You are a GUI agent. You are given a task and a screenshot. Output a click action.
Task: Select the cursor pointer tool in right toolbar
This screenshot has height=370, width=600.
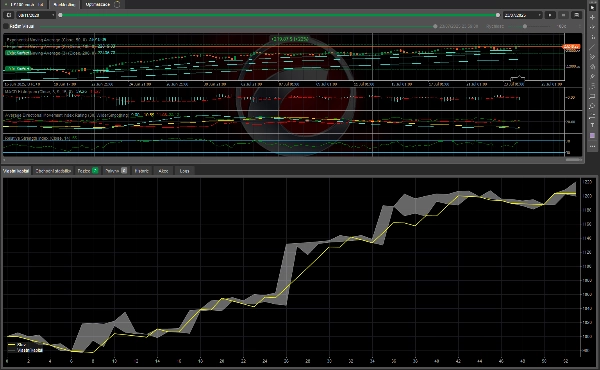click(592, 7)
